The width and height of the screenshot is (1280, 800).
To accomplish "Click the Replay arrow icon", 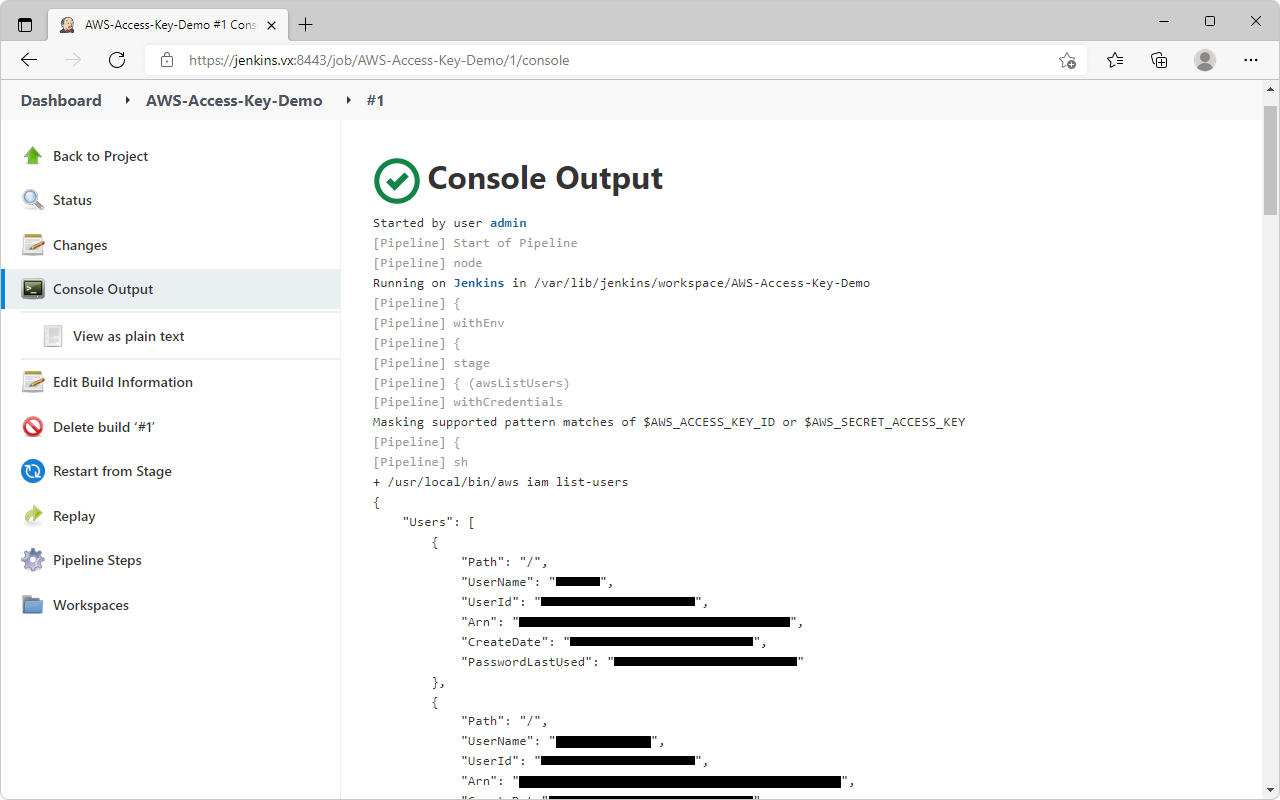I will (33, 516).
